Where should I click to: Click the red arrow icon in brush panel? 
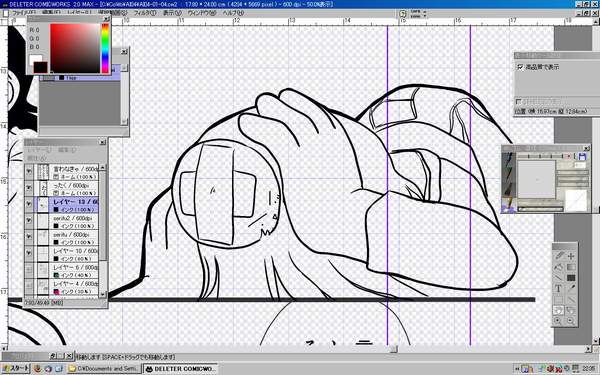[569, 156]
